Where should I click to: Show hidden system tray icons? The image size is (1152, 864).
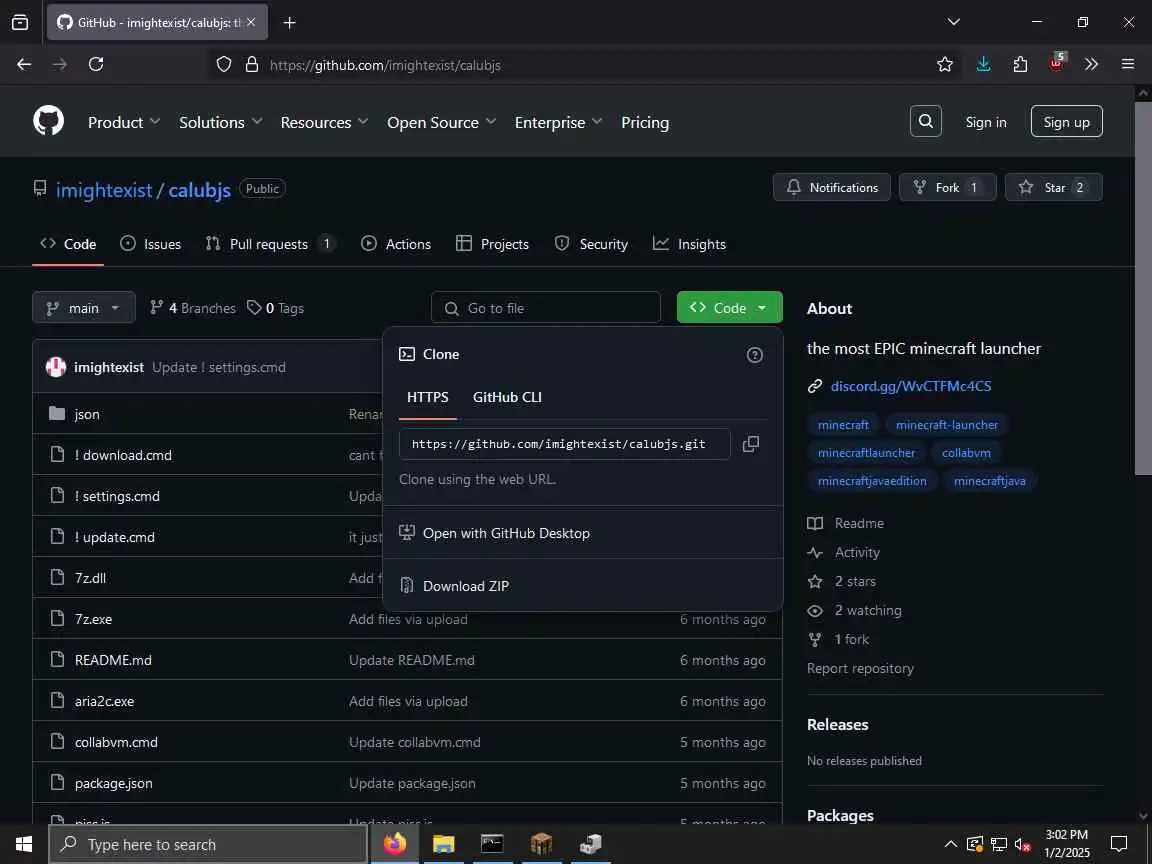951,844
